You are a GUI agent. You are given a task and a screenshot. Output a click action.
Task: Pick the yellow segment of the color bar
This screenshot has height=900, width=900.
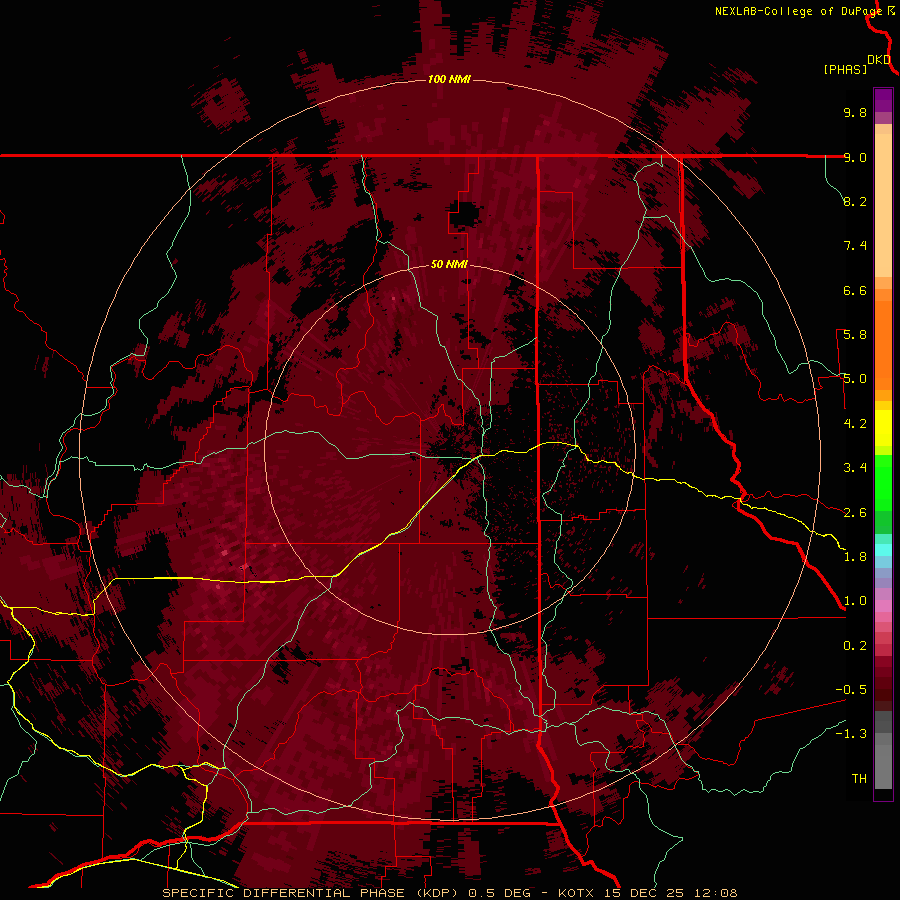[x=883, y=428]
